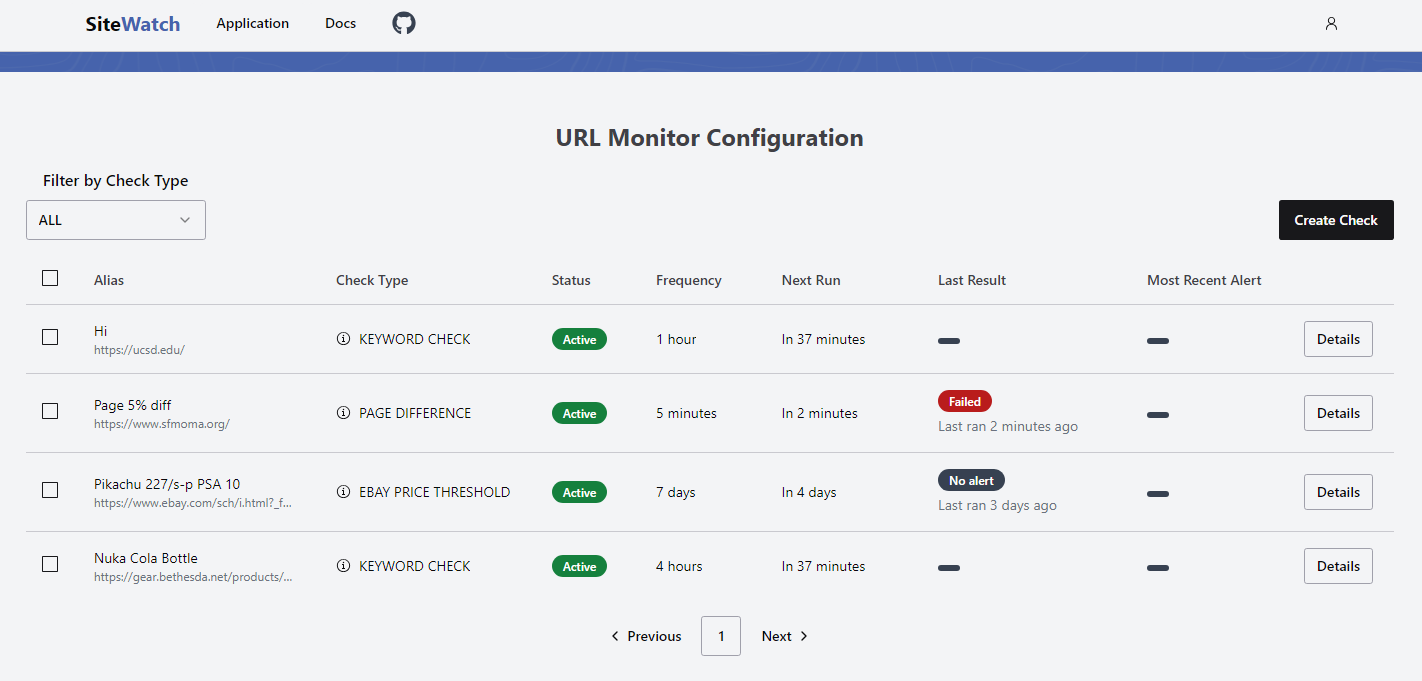This screenshot has width=1422, height=681.
Task: View Details for Pikachu 227/s-p PSA 10
Action: 1337,492
